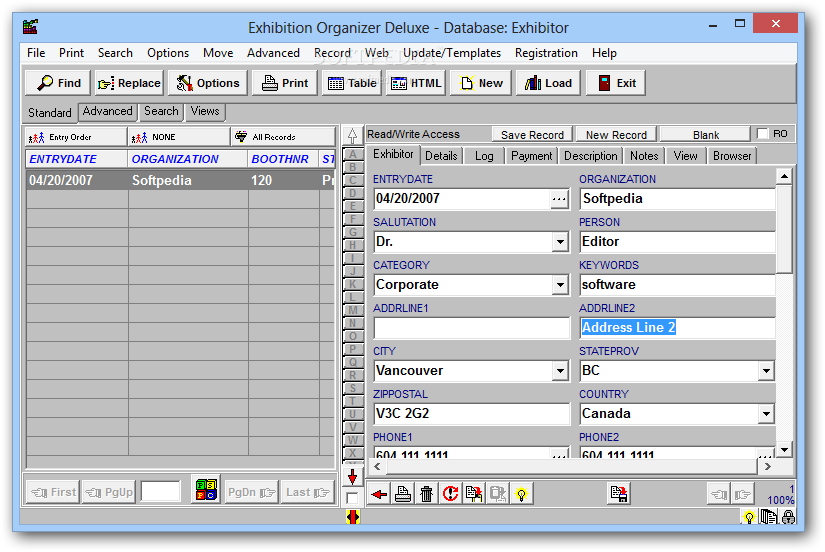
Task: Click the ORGANIZATION column header
Action: 187,159
